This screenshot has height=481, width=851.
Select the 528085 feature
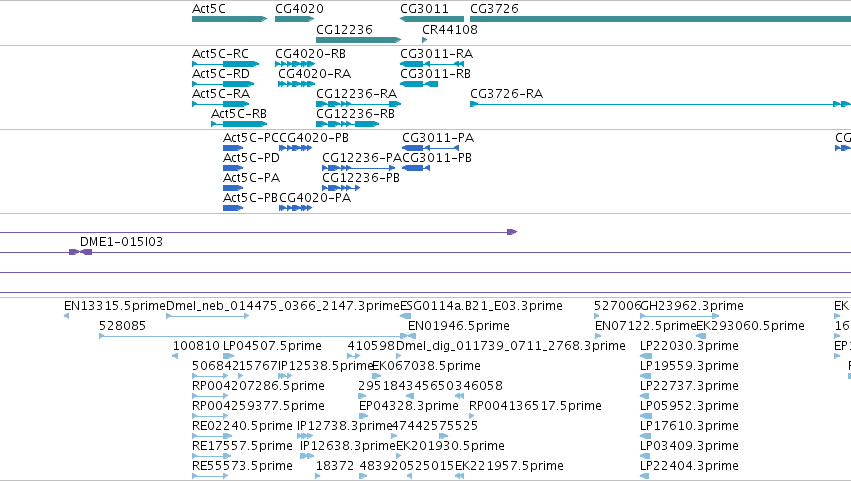coord(253,336)
